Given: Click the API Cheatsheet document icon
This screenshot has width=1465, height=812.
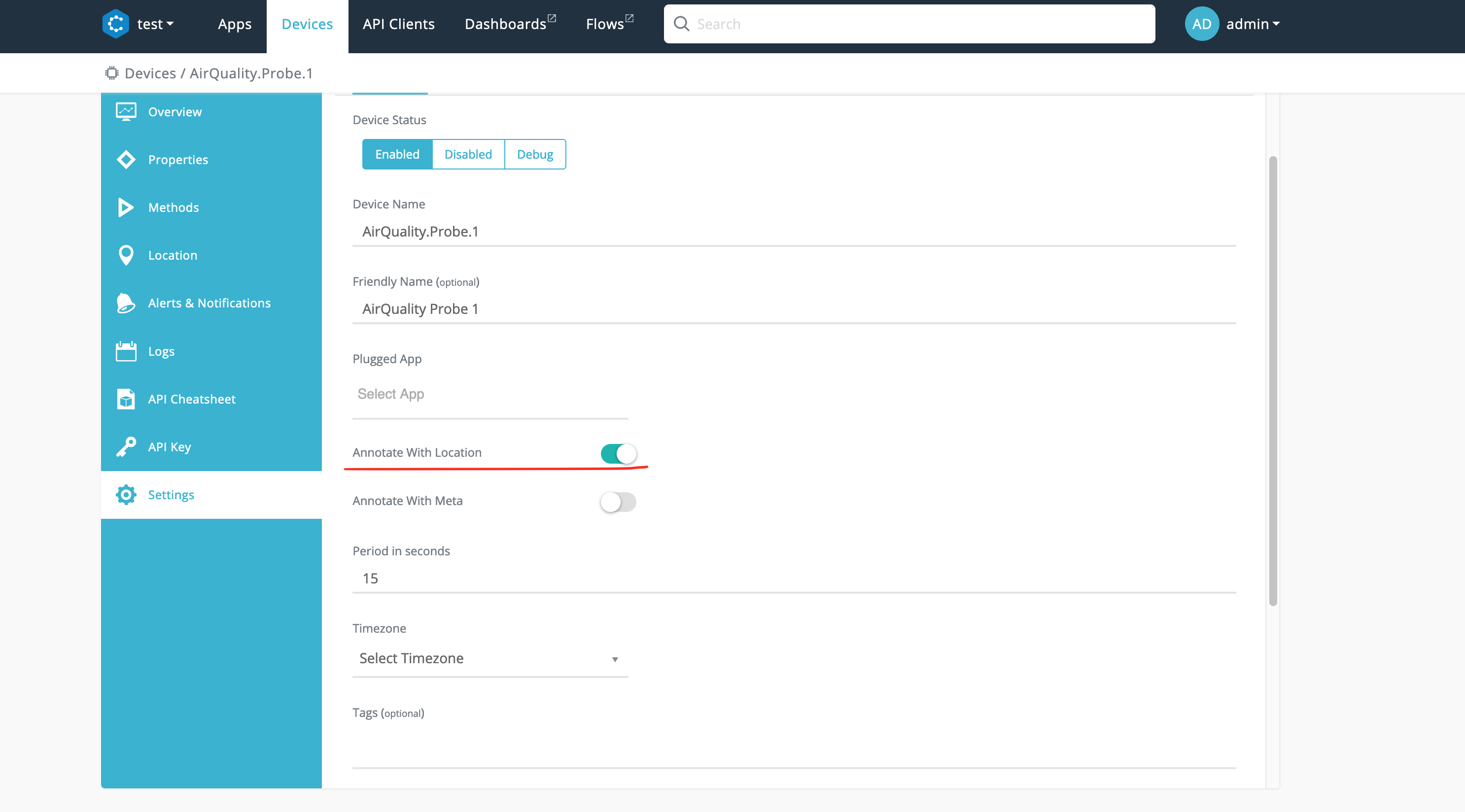Looking at the screenshot, I should 126,399.
